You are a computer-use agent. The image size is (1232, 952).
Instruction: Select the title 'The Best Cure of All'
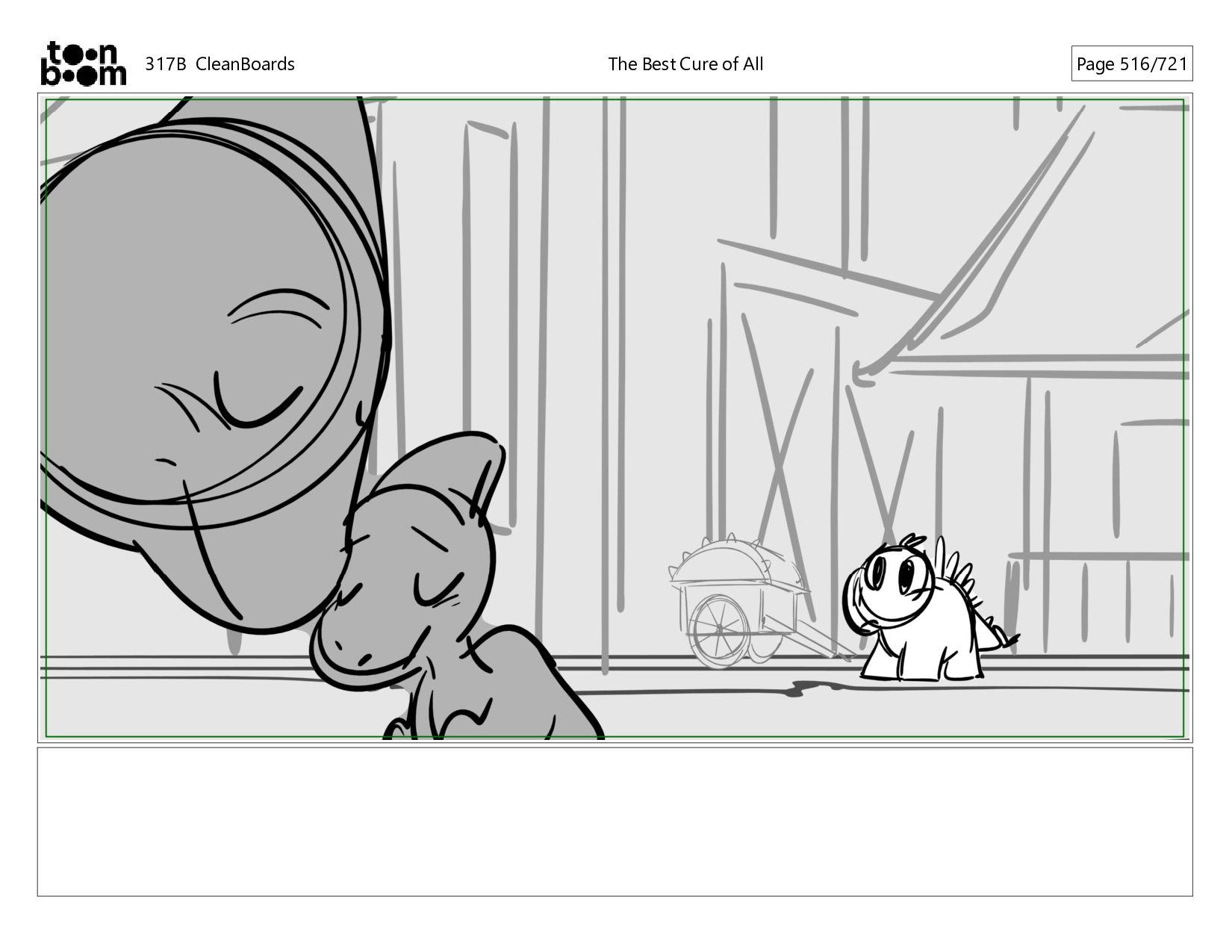(685, 64)
